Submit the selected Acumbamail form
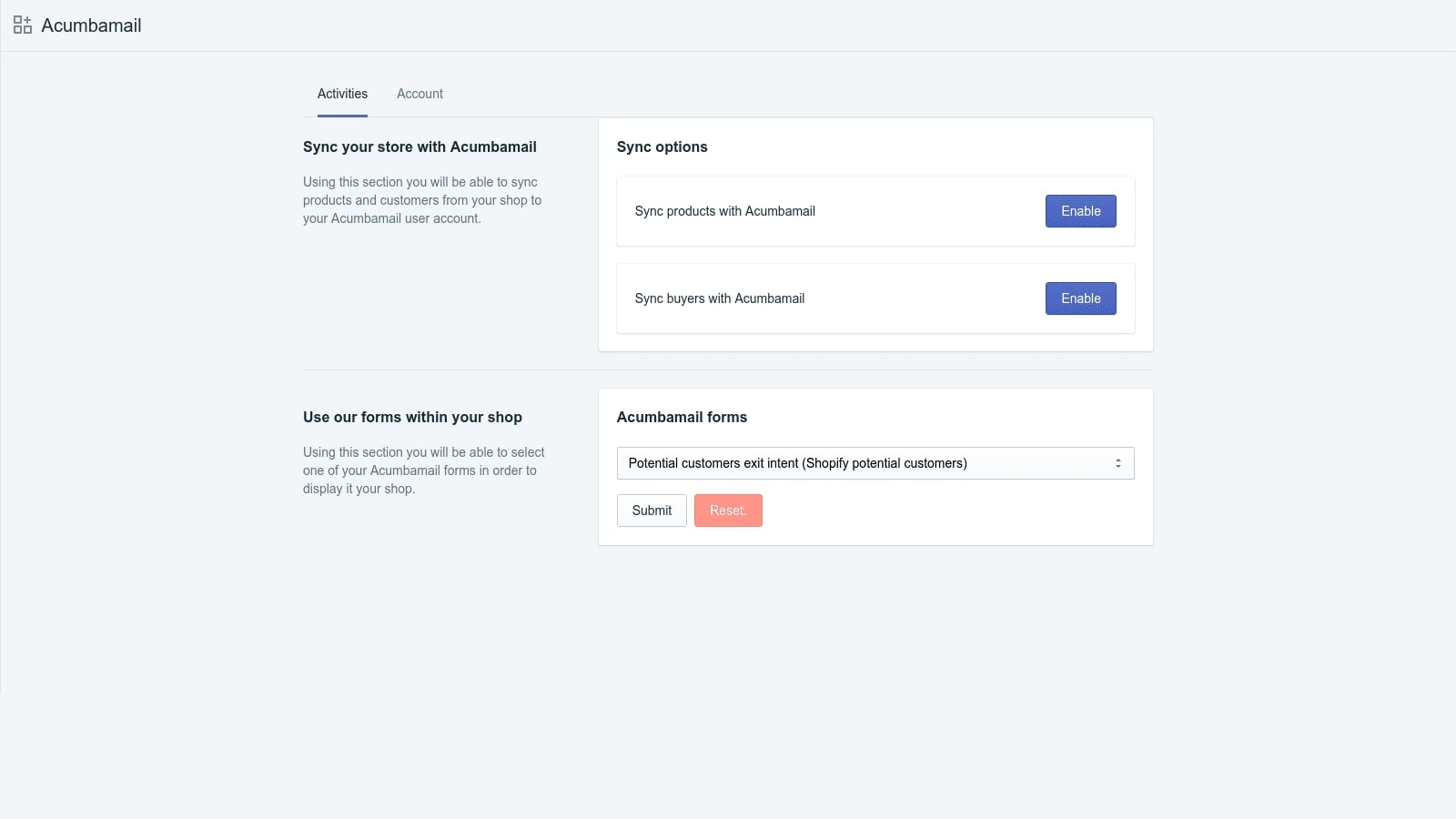The height and width of the screenshot is (819, 1456). pos(652,511)
